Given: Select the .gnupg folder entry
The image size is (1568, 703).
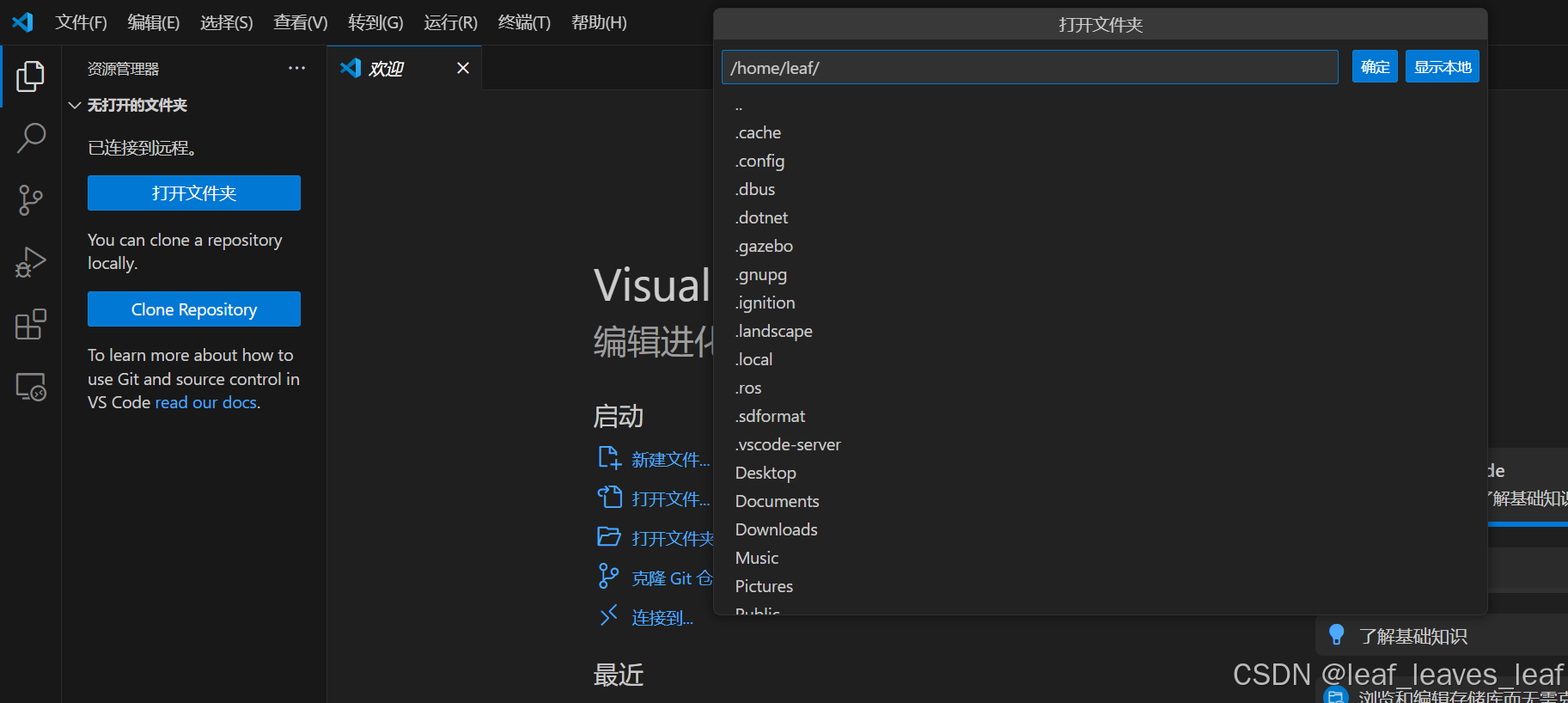Looking at the screenshot, I should (1101, 274).
